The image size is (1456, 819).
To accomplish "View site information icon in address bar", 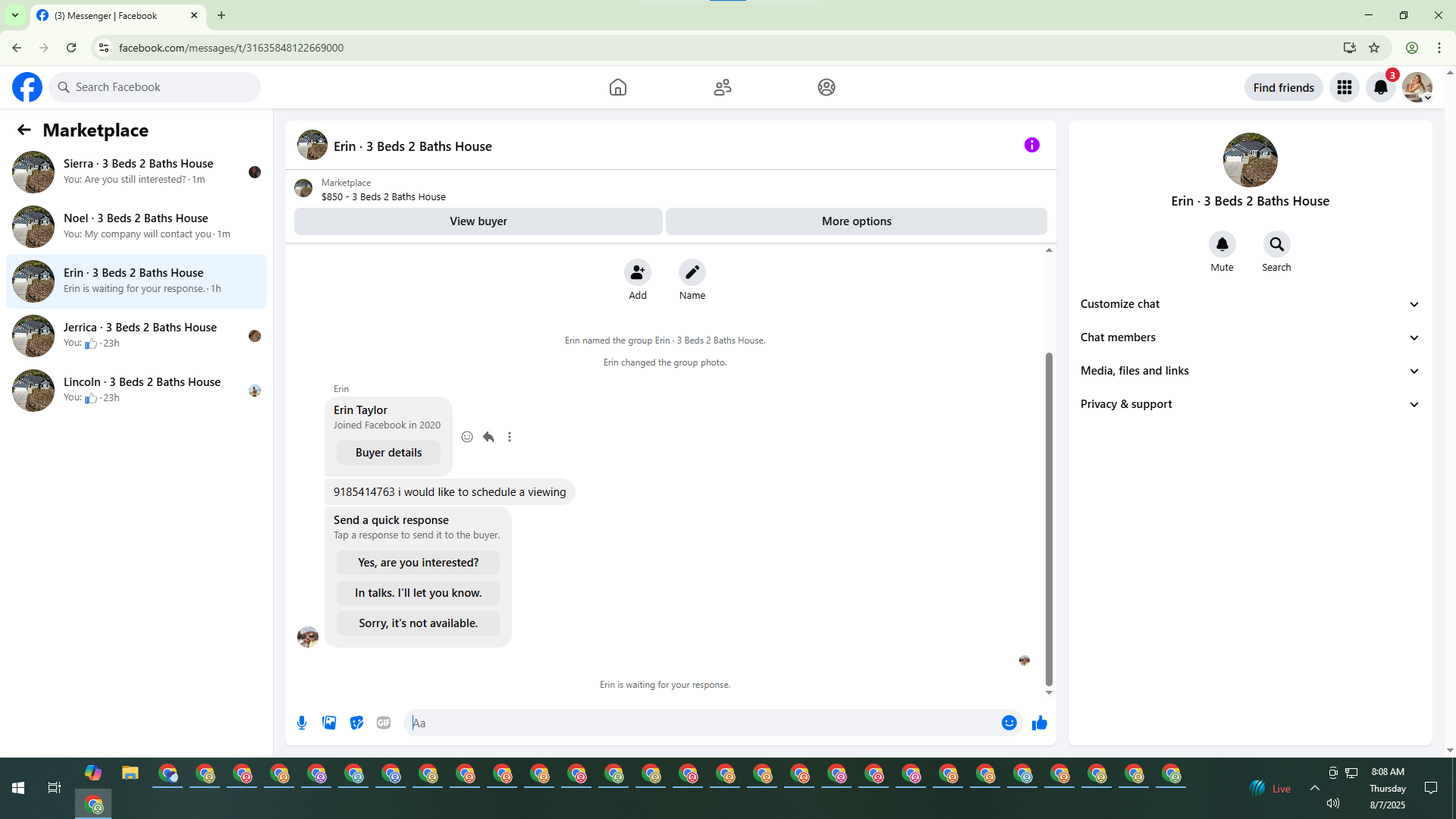I will coord(104,48).
